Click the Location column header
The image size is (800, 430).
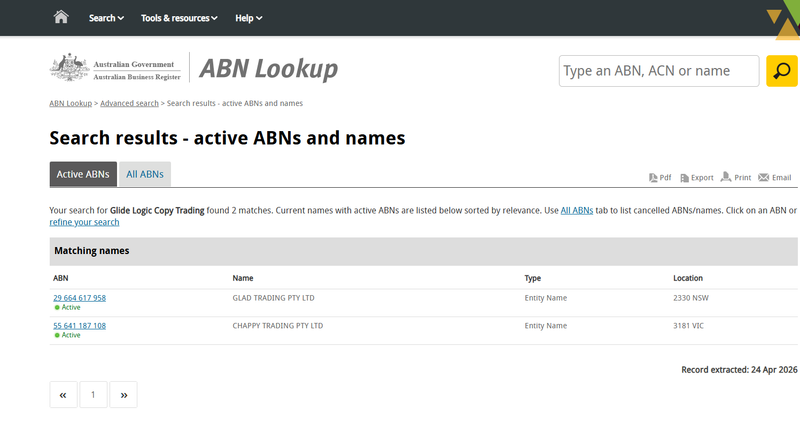point(688,278)
